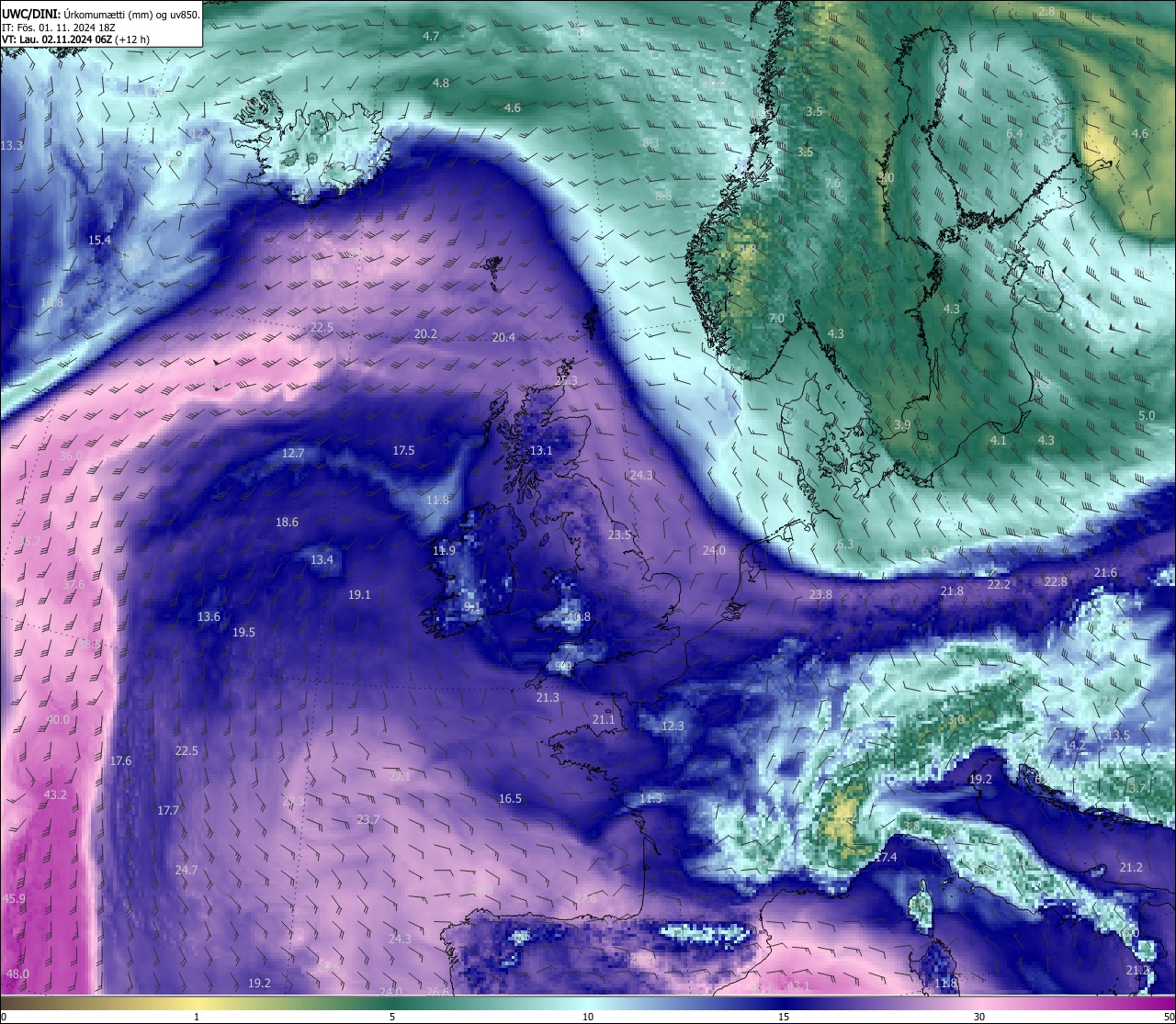The width and height of the screenshot is (1176, 1024).
Task: Click the map value 17.5
Action: click(403, 450)
